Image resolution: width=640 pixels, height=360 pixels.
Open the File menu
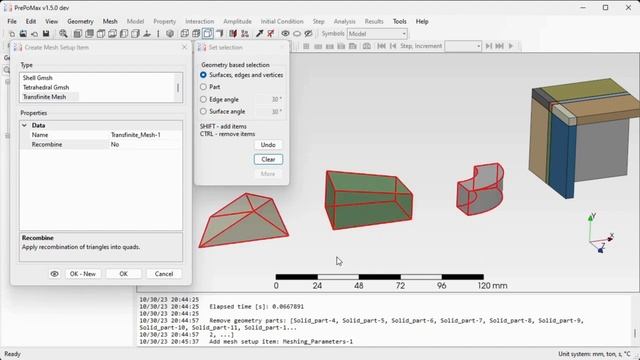[x=12, y=21]
